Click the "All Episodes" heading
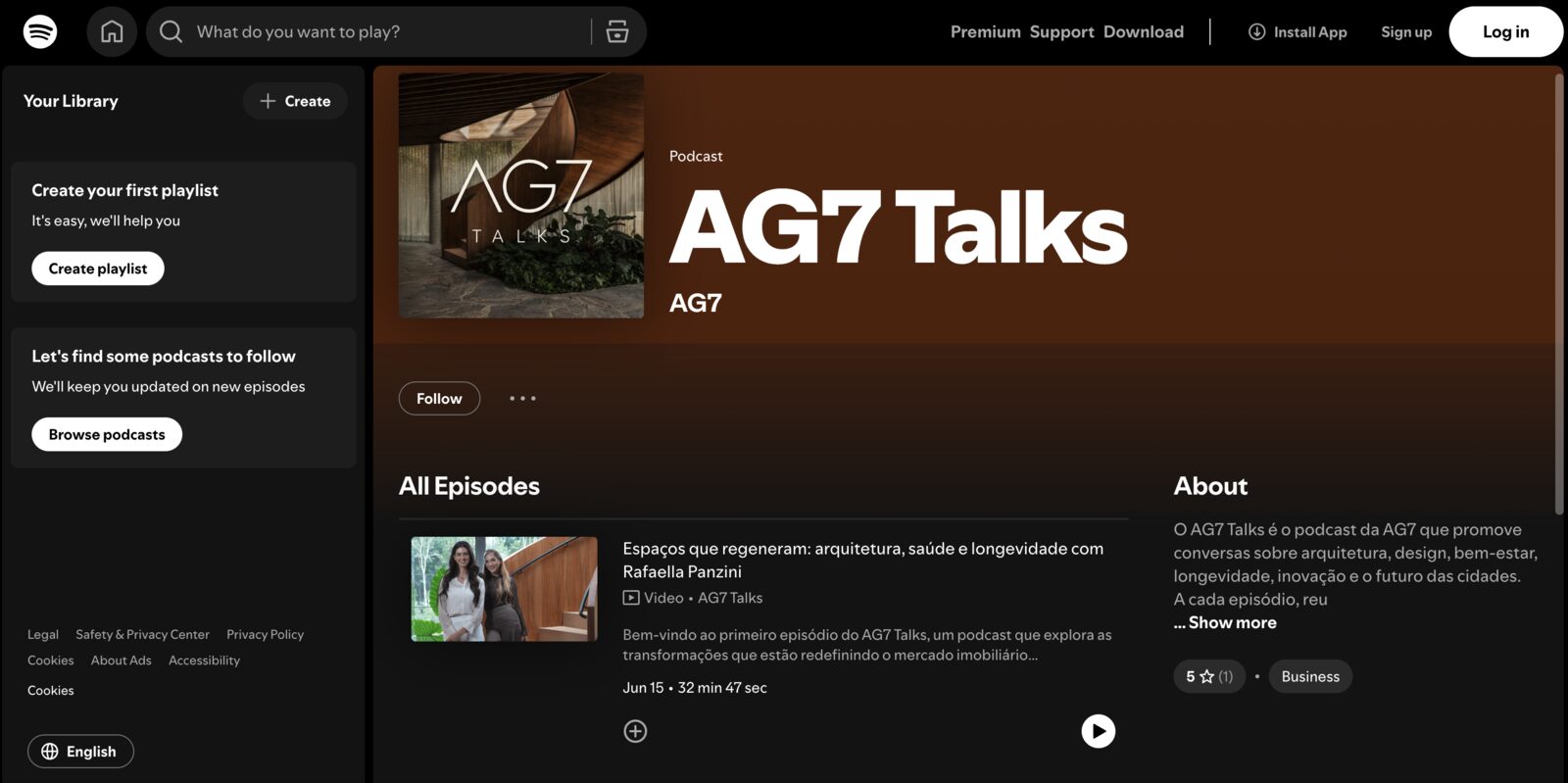This screenshot has width=1568, height=783. pos(469,486)
